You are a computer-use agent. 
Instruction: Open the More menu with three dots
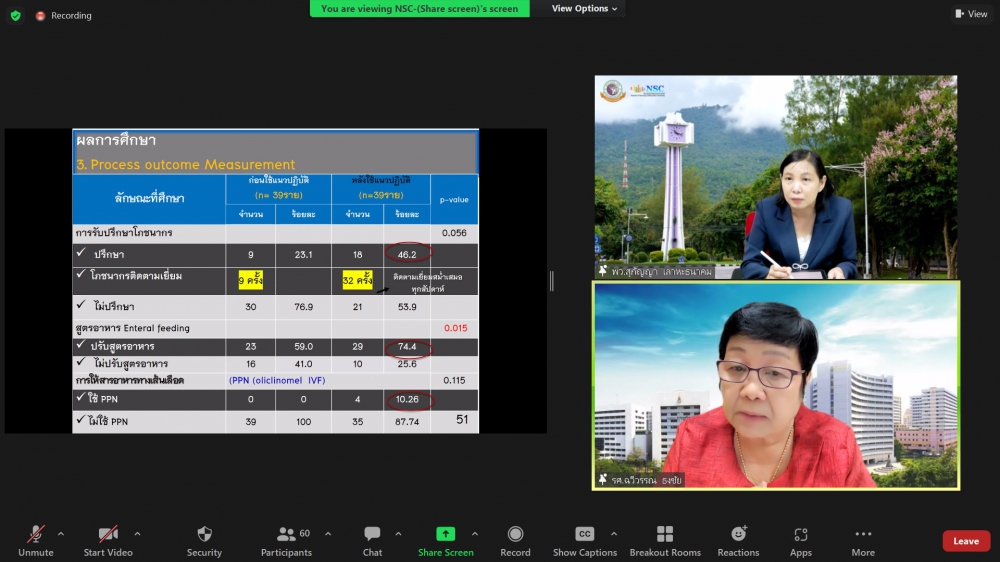863,534
